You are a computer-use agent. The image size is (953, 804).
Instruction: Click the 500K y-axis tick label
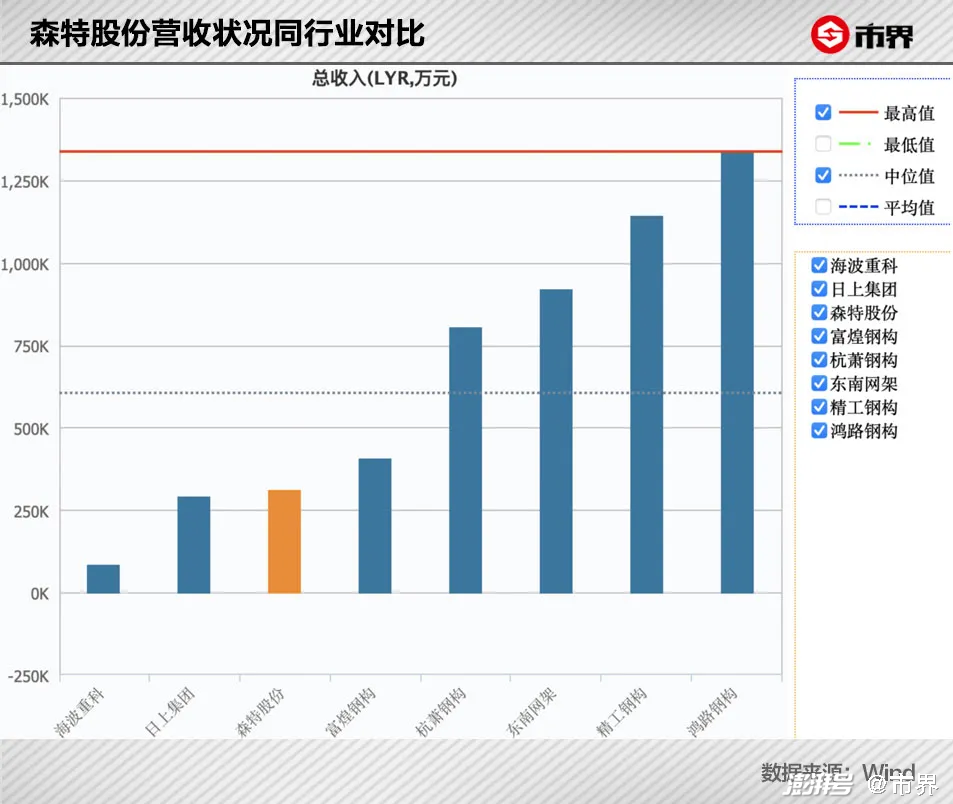pos(32,429)
